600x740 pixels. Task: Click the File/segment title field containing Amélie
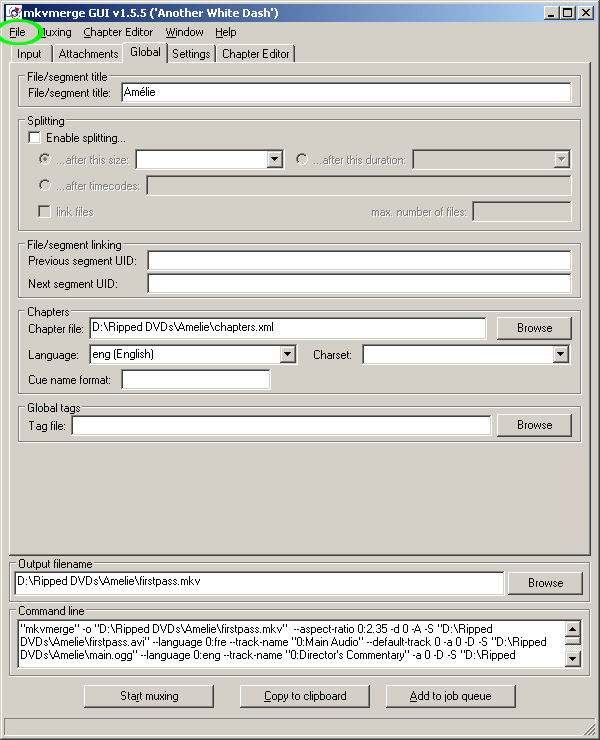tap(346, 92)
